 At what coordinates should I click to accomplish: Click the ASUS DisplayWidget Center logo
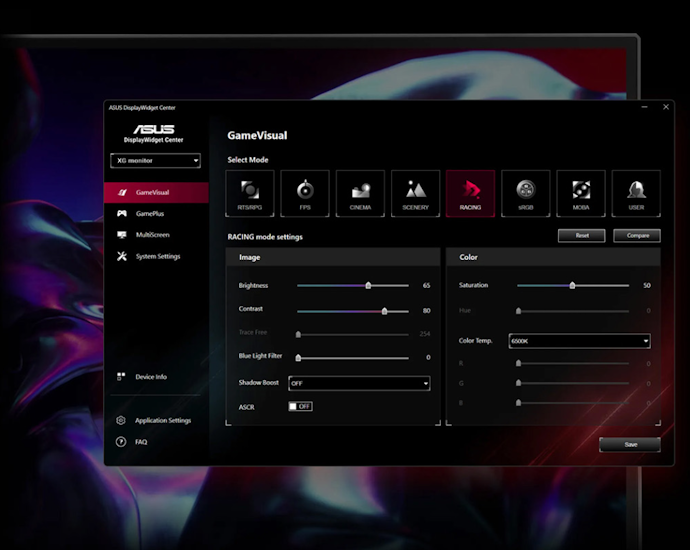tap(154, 134)
